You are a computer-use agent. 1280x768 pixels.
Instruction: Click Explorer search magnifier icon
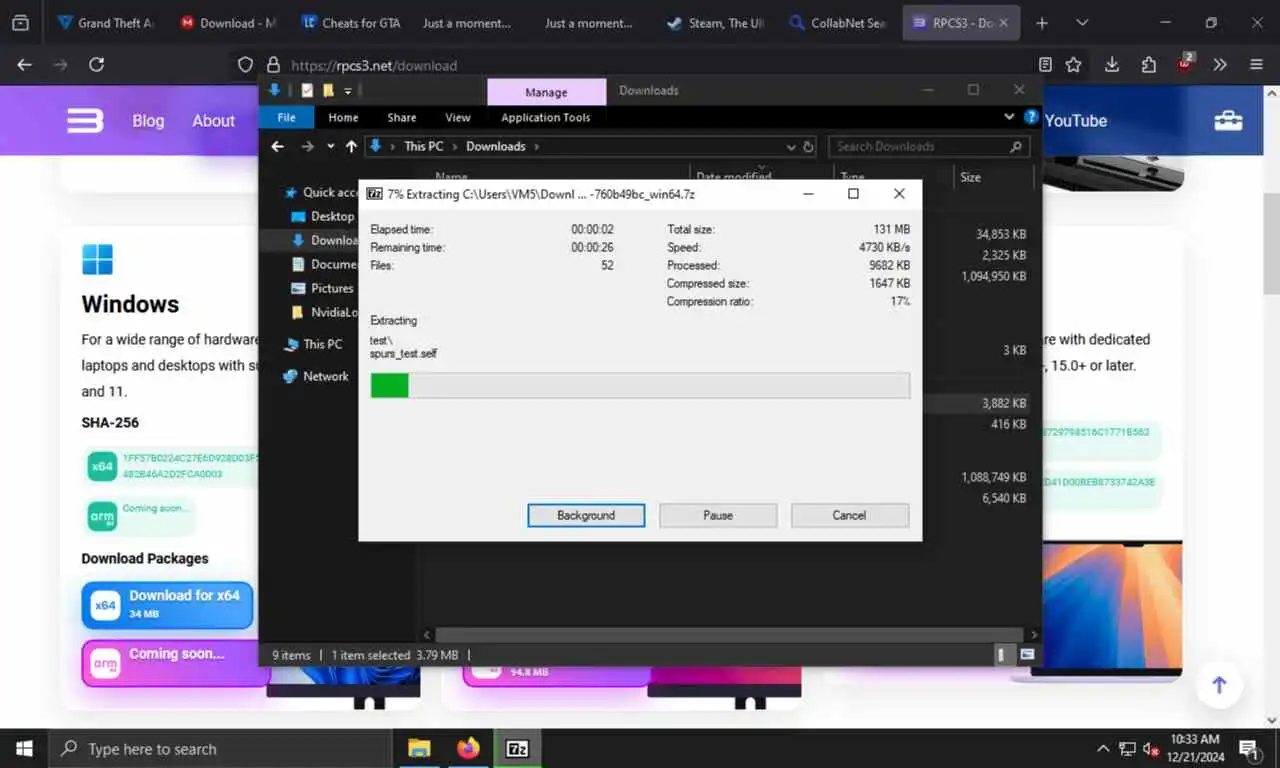tap(1016, 146)
